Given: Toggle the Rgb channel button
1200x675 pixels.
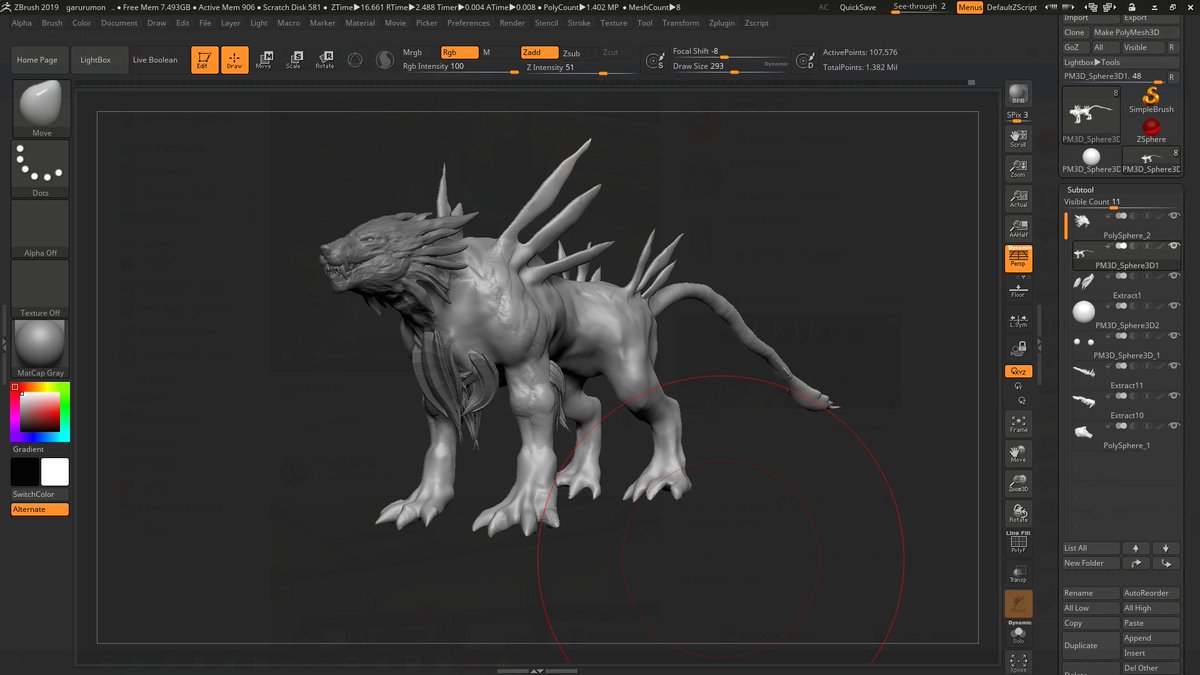Looking at the screenshot, I should [x=459, y=52].
